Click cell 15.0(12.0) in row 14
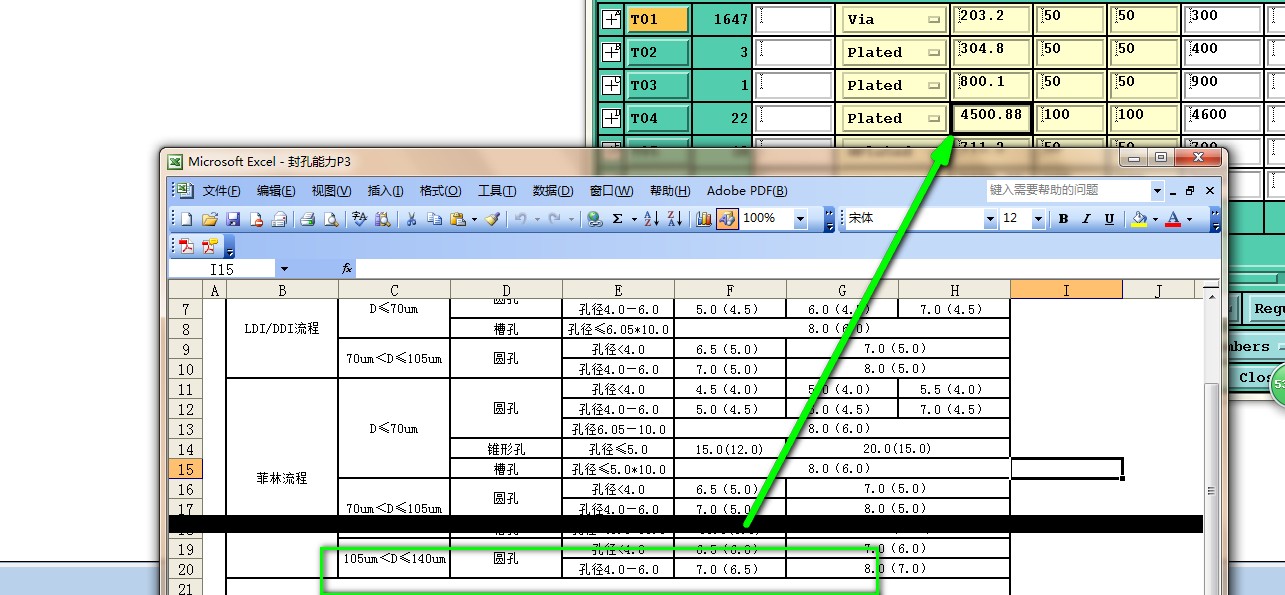Viewport: 1285px width, 595px height. click(730, 448)
